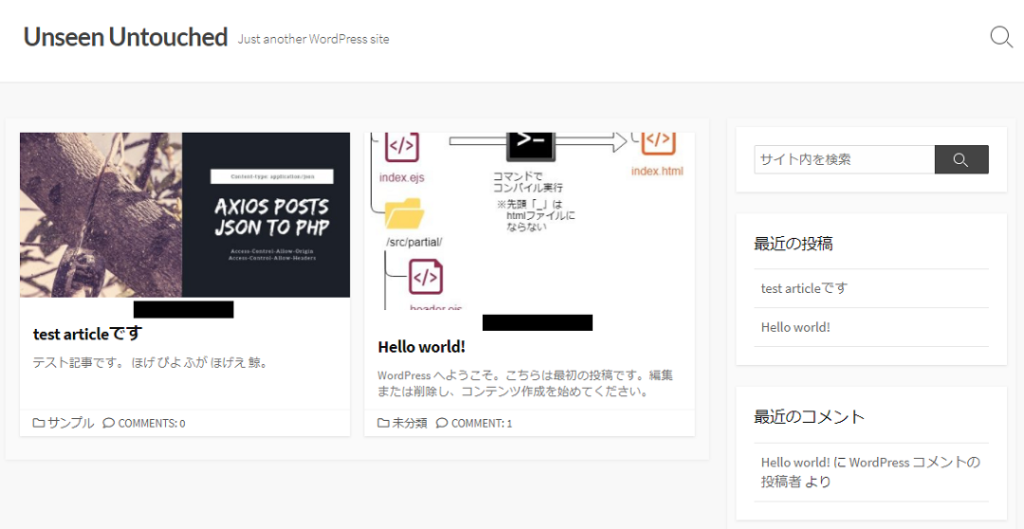Click the 最近のコメント widget heading

pos(809,417)
